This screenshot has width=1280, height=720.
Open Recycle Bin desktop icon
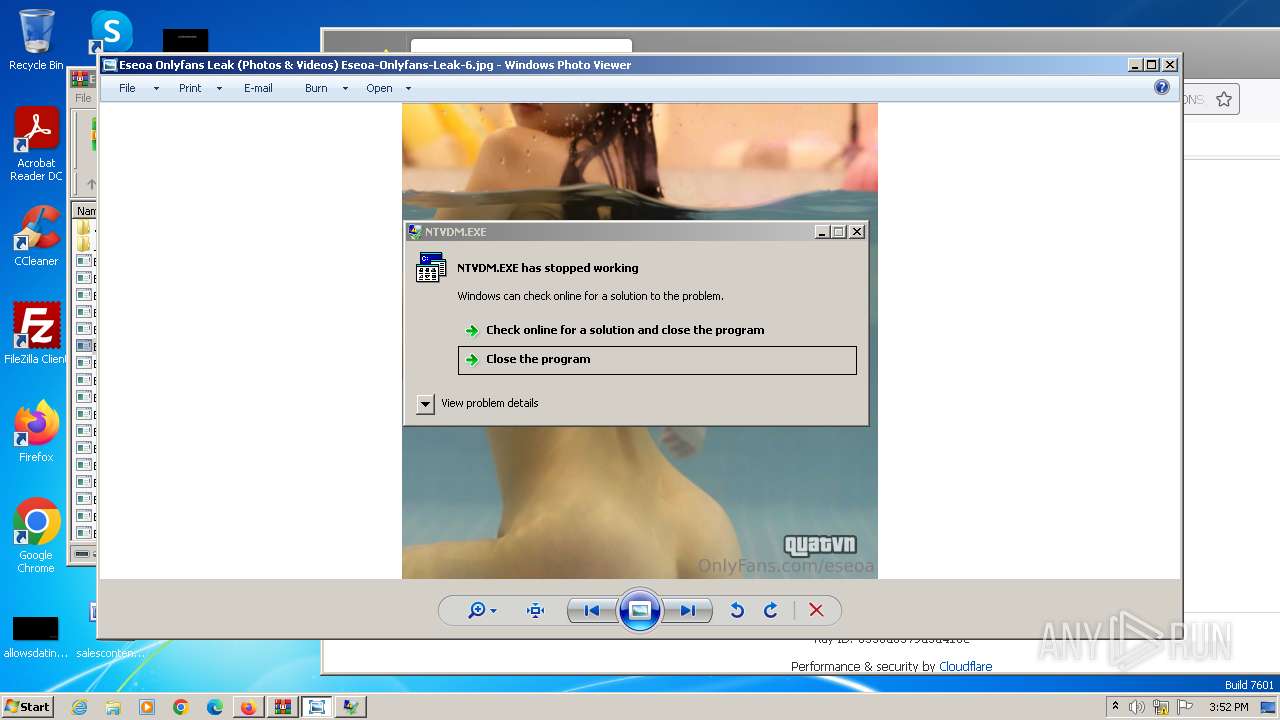click(36, 40)
